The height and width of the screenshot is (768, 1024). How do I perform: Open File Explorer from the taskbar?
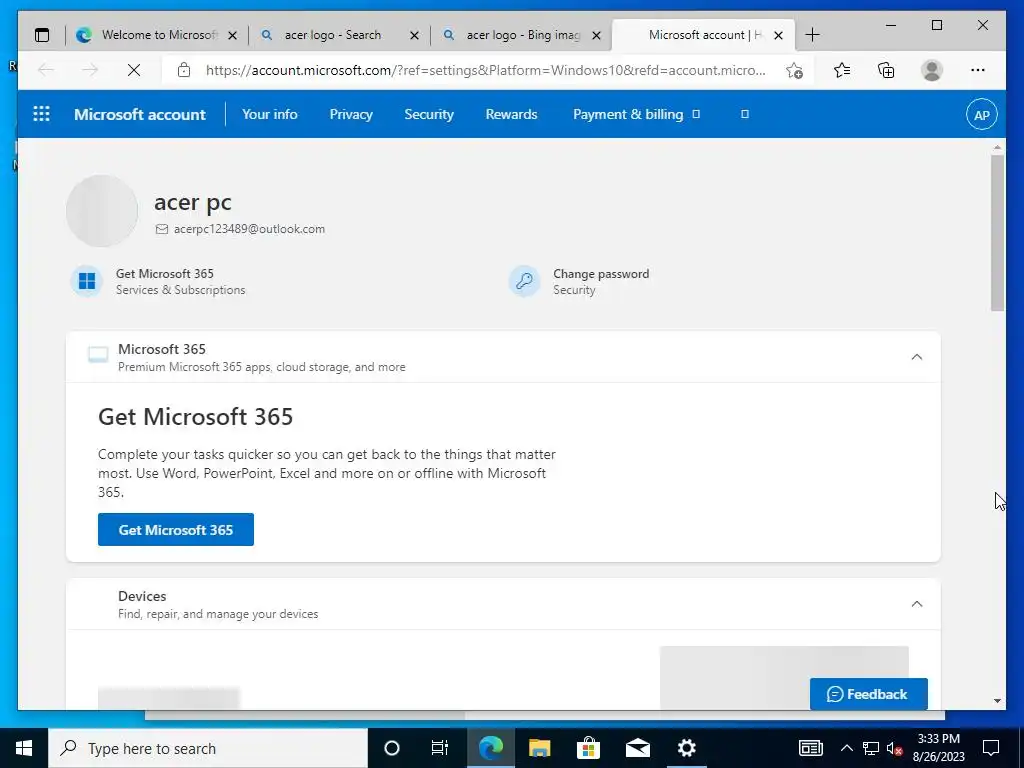coord(539,748)
